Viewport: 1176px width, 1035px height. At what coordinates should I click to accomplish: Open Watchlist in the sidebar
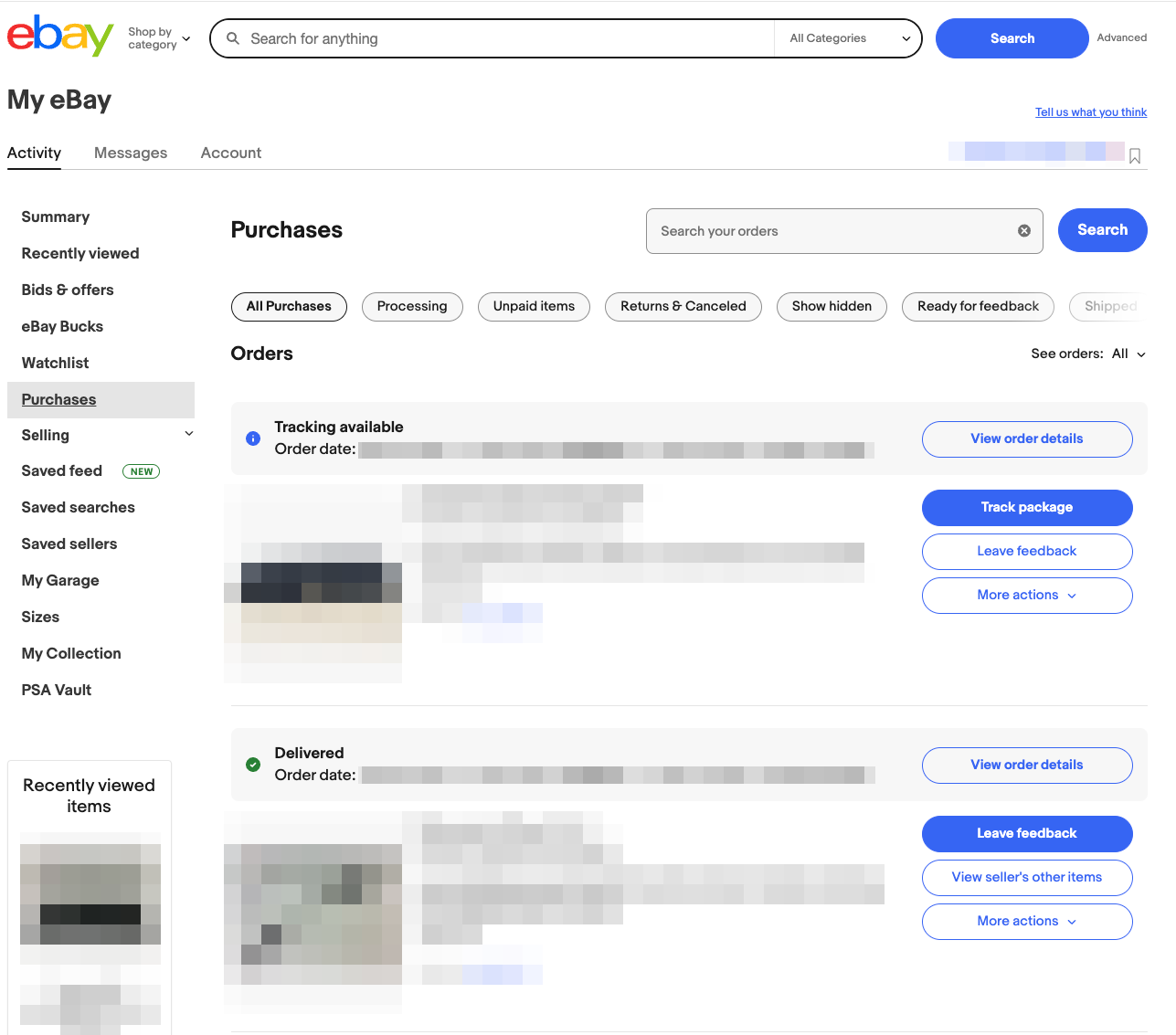point(55,363)
